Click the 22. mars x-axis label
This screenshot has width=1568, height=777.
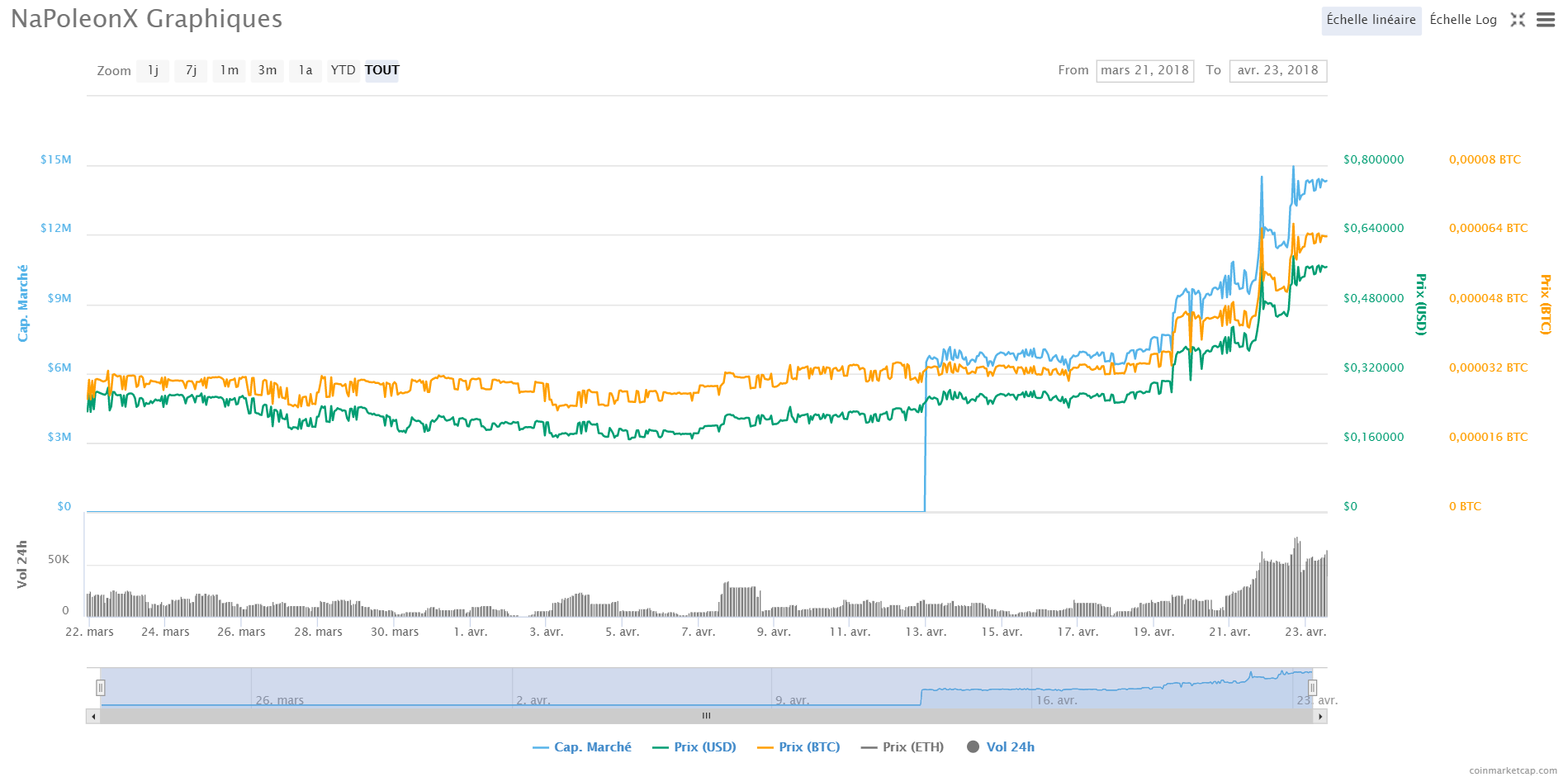click(x=90, y=632)
